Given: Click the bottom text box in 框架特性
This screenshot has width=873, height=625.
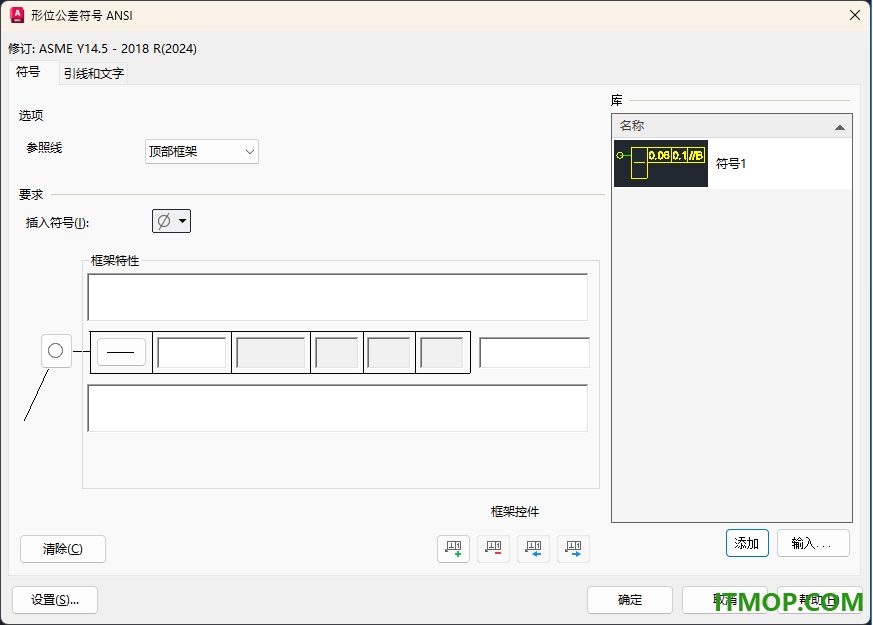Looking at the screenshot, I should point(337,408).
